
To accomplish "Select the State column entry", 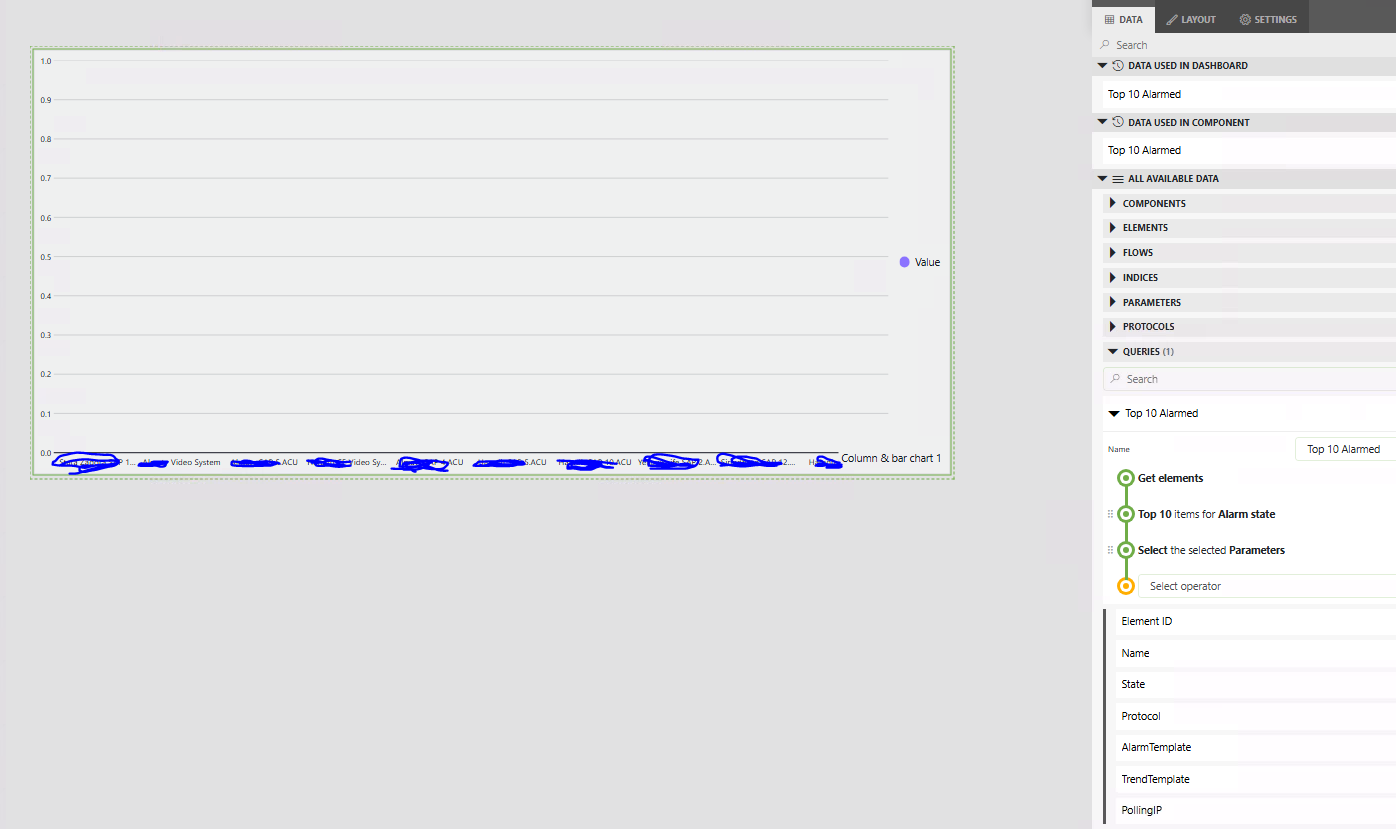I will pyautogui.click(x=1256, y=684).
